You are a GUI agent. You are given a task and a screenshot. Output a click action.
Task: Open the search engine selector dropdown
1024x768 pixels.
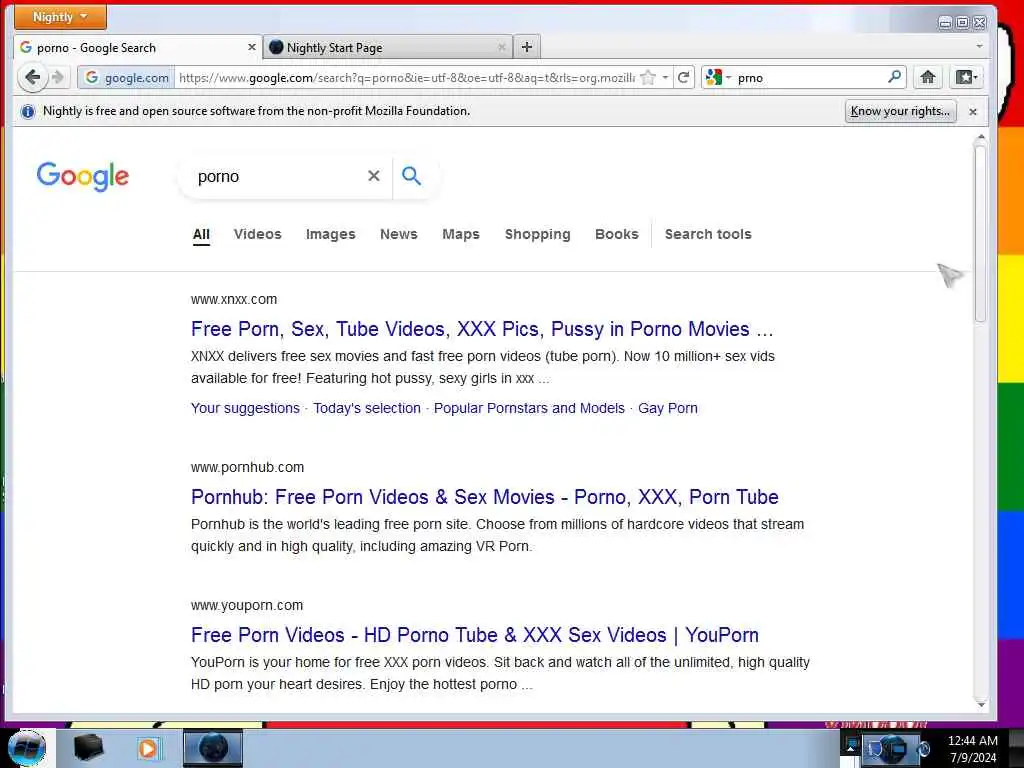718,77
